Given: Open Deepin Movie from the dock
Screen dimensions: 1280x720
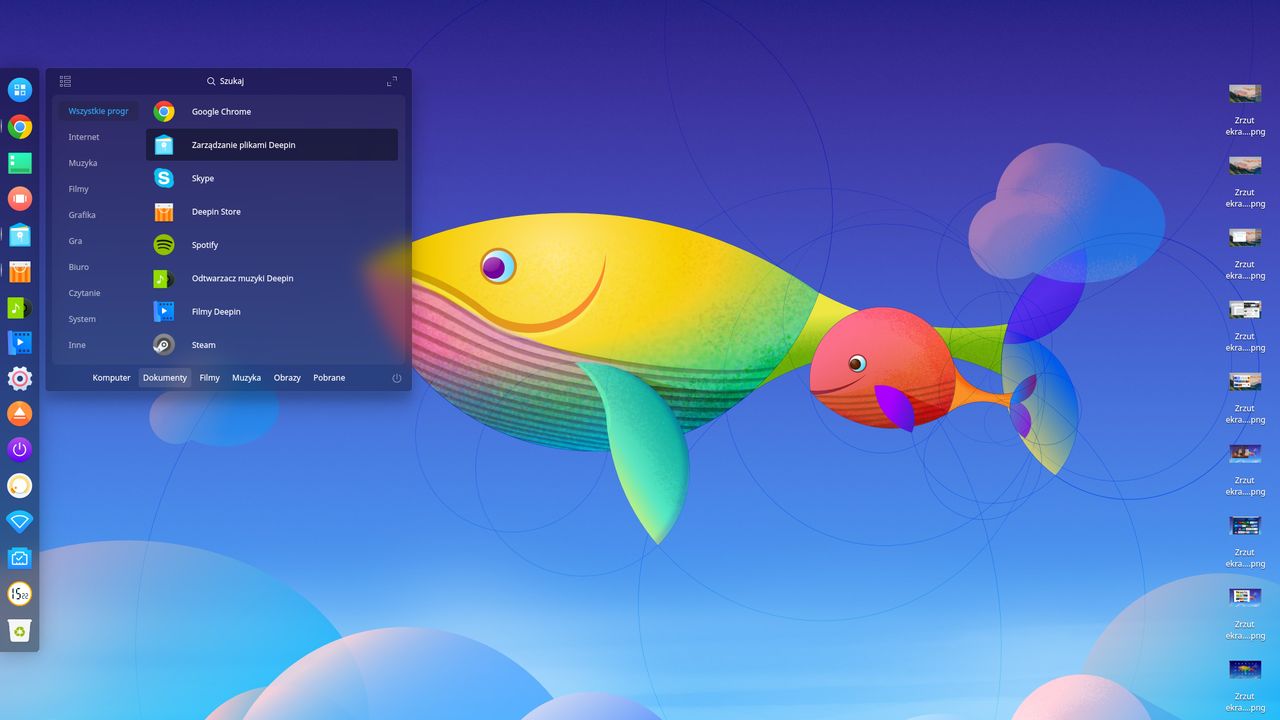Looking at the screenshot, I should 20,343.
